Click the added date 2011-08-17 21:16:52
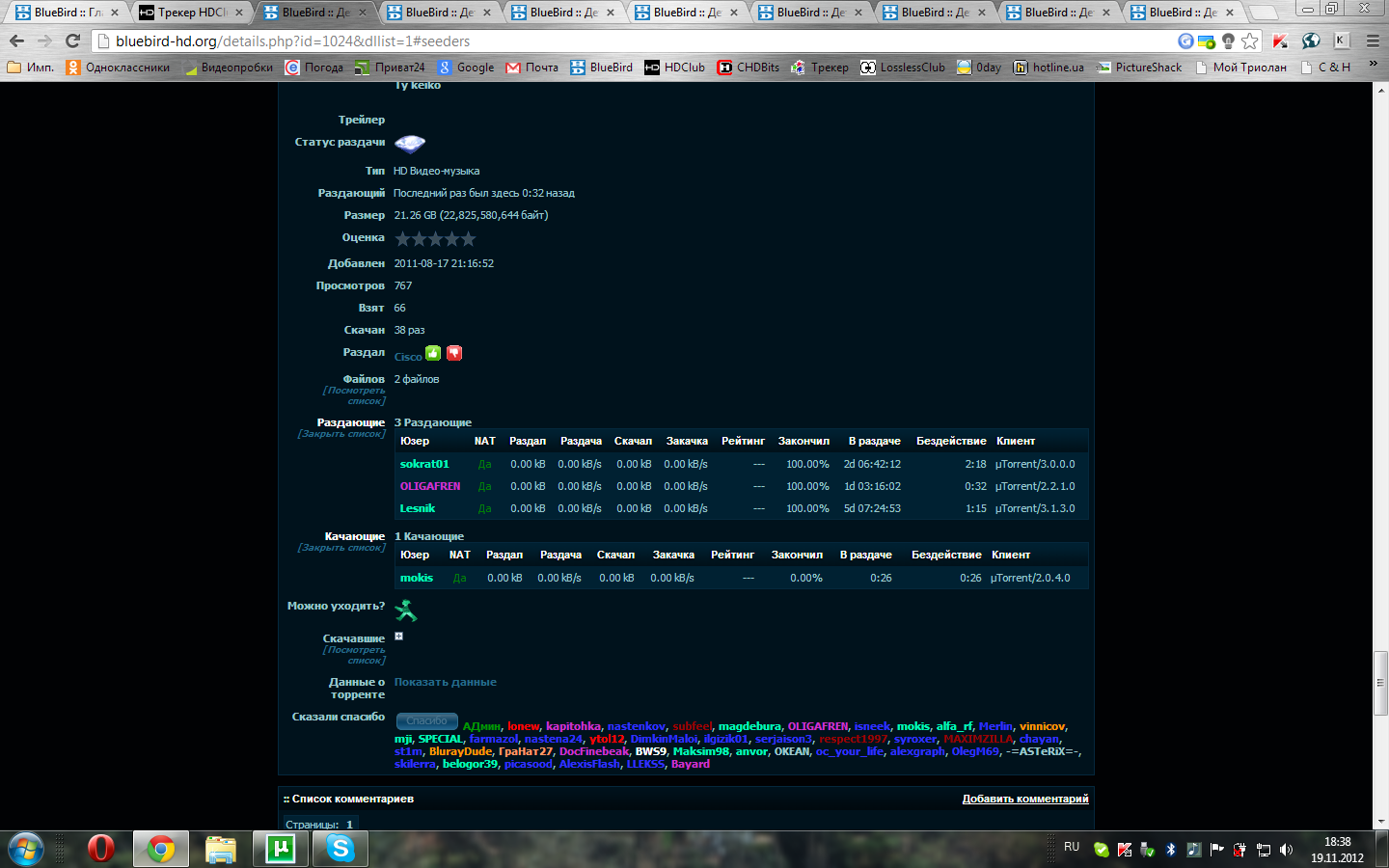Viewport: 1389px width, 868px height. tap(444, 263)
